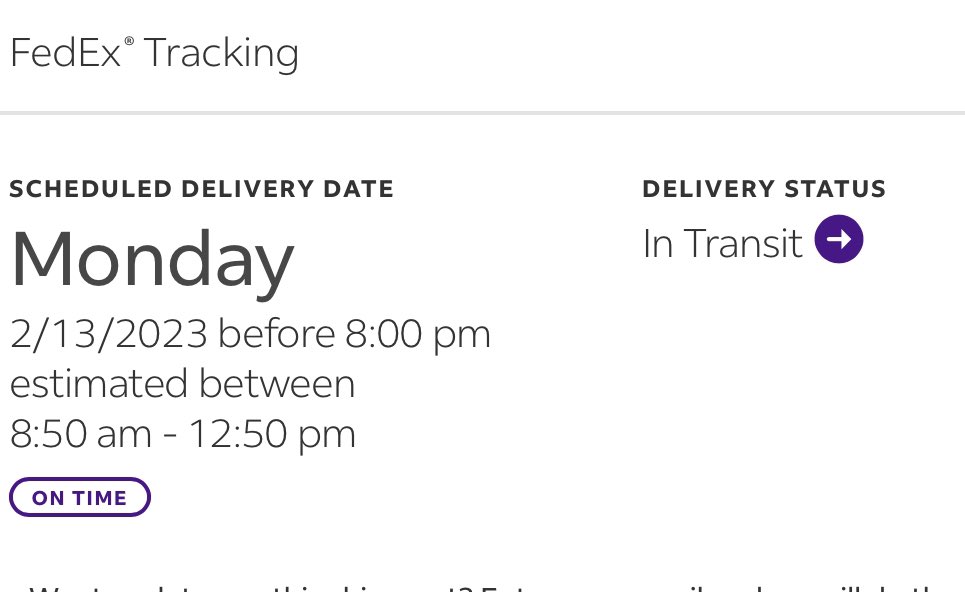965x592 pixels.
Task: Click the DELIVERY STATUS label
Action: point(764,189)
